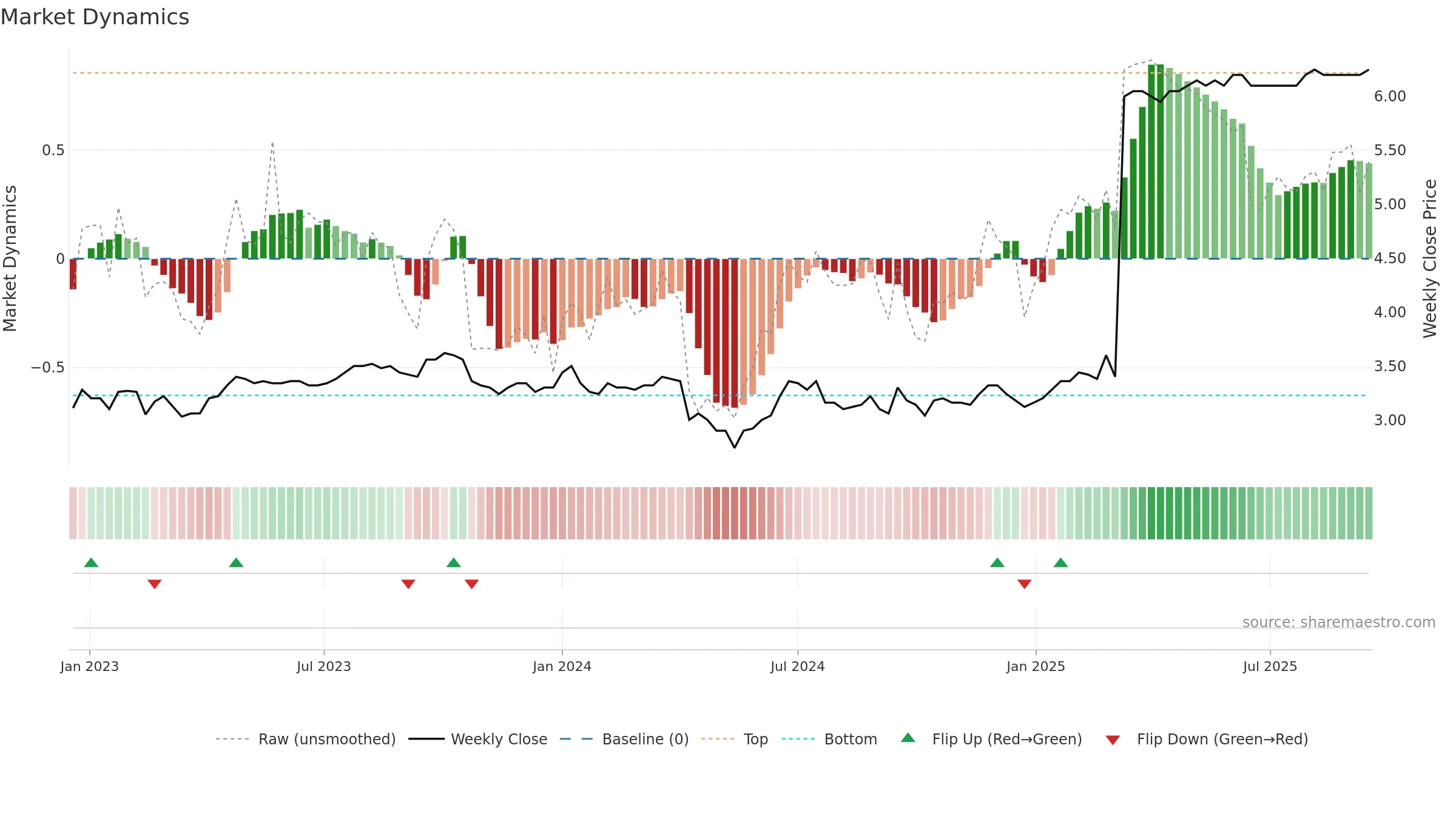Click the green Flip Up legend triangle icon
The image size is (1456, 819).
click(908, 738)
